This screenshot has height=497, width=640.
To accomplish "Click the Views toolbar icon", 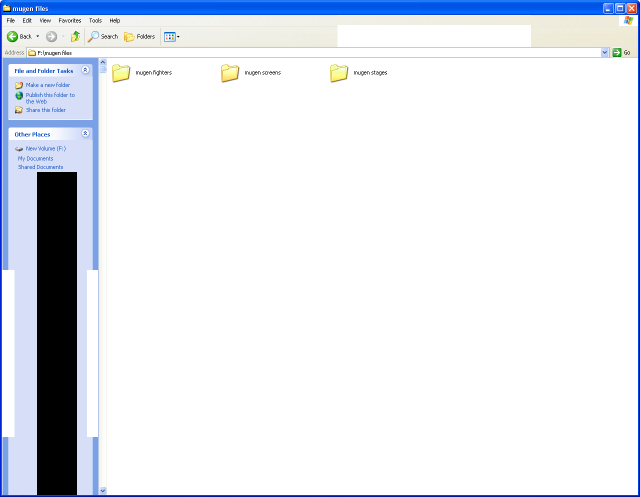I will [x=170, y=36].
